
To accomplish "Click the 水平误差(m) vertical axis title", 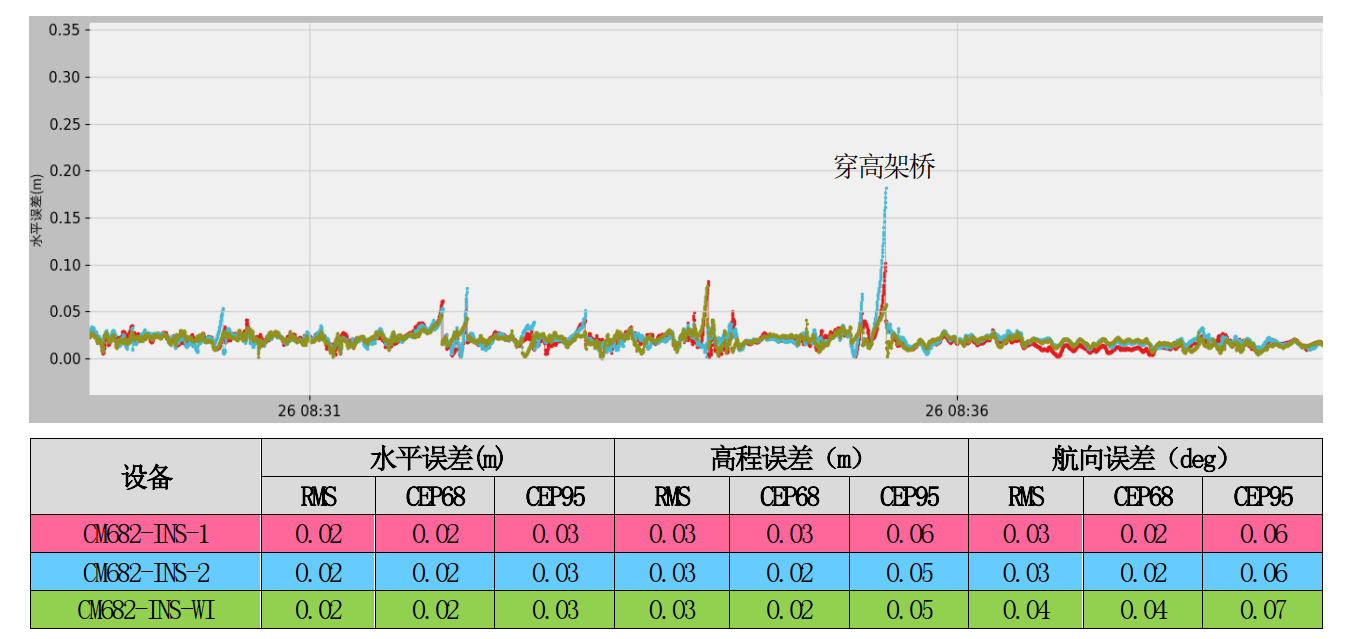I will [x=37, y=210].
